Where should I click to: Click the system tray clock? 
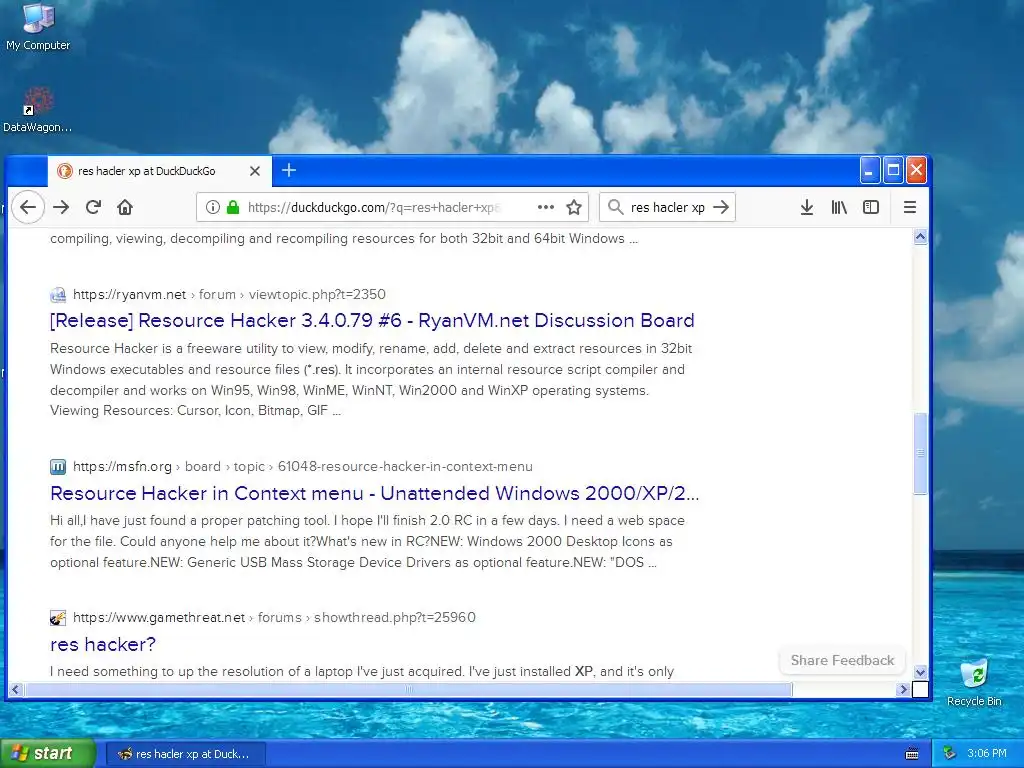pos(987,754)
